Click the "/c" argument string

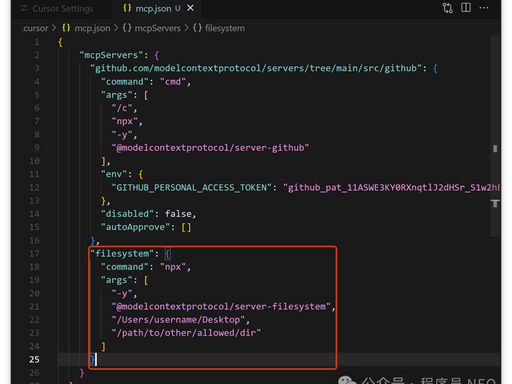click(x=122, y=108)
